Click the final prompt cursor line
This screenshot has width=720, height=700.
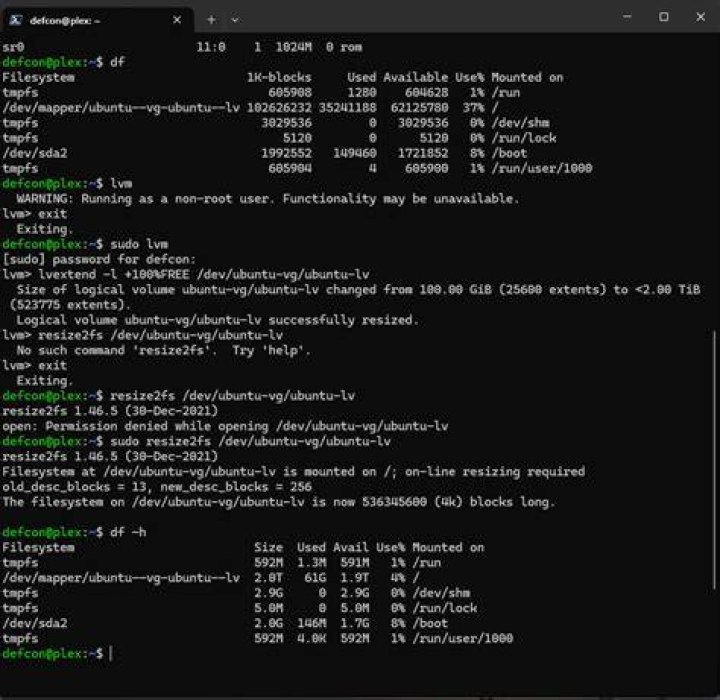click(x=57, y=654)
